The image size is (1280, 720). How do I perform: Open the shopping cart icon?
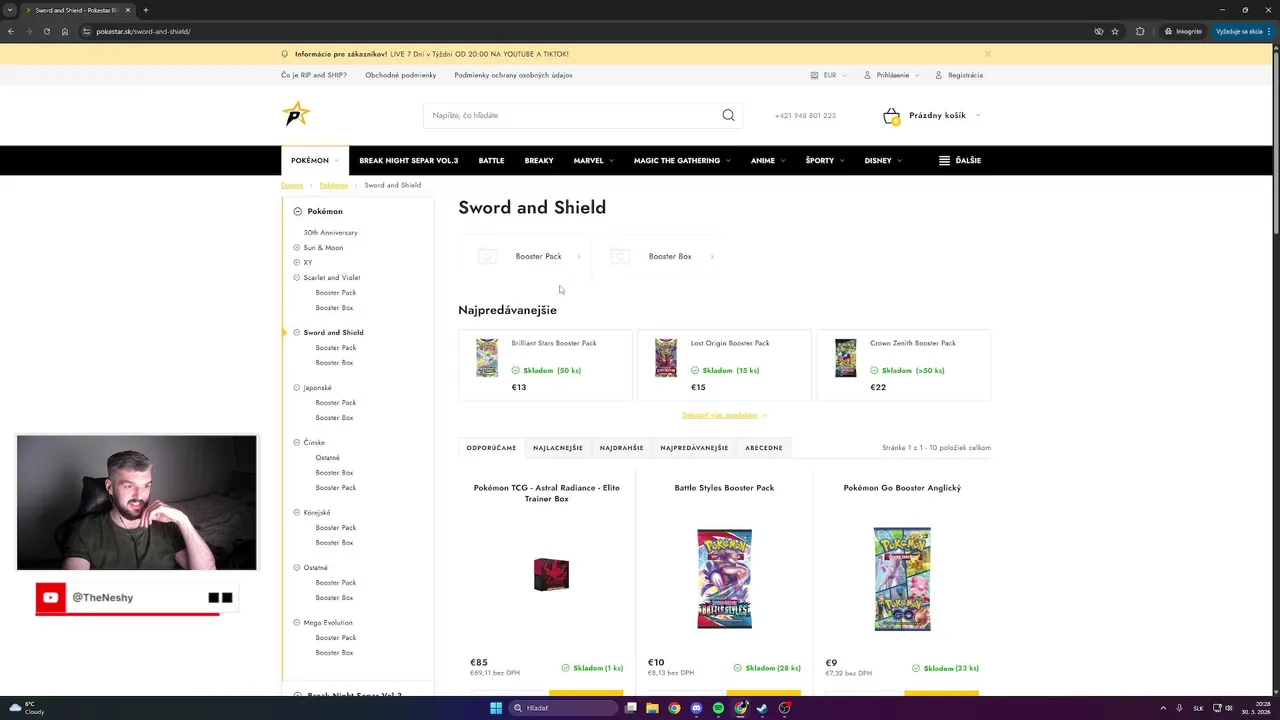pos(891,116)
